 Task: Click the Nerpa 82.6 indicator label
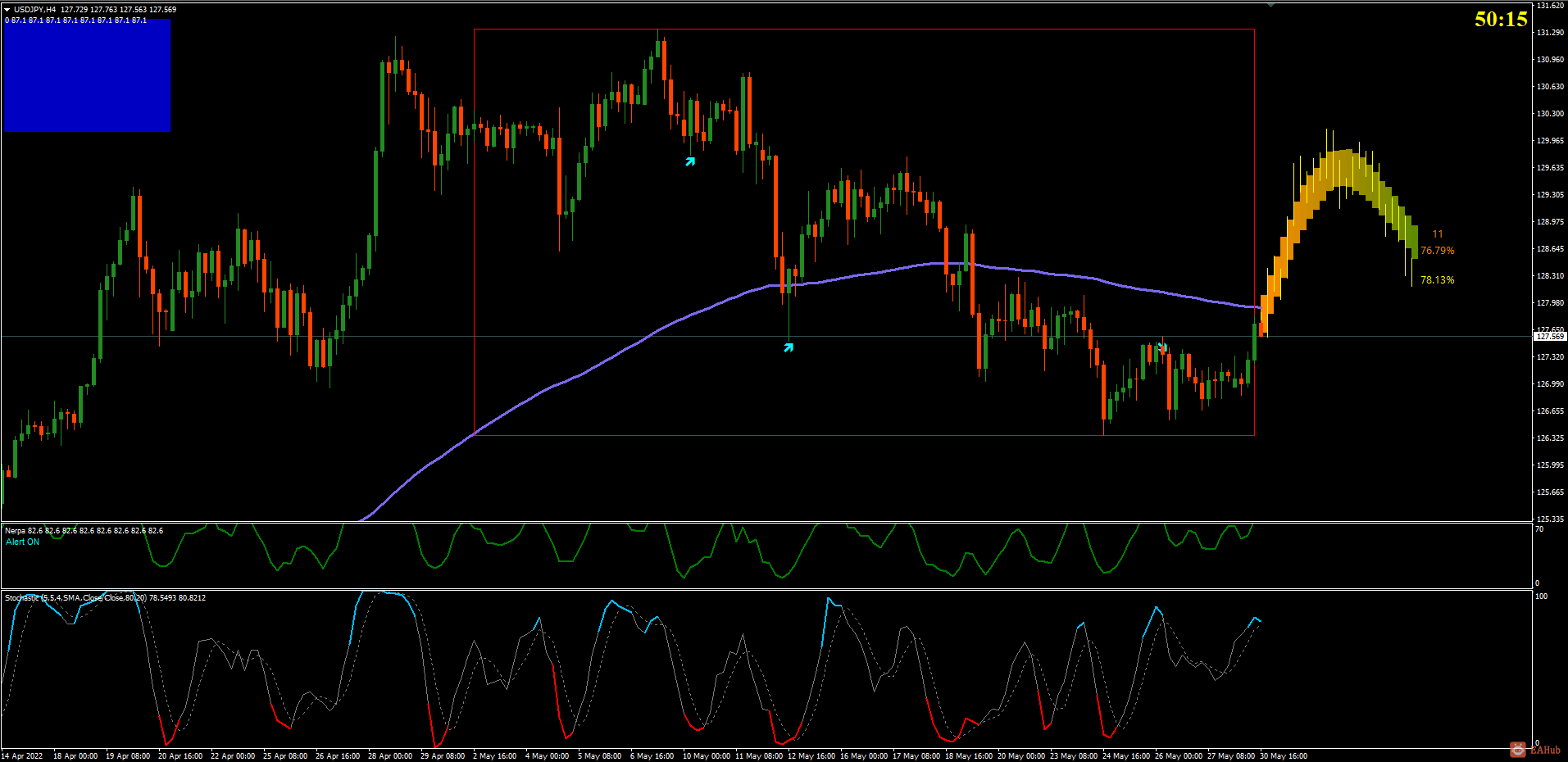[x=84, y=531]
